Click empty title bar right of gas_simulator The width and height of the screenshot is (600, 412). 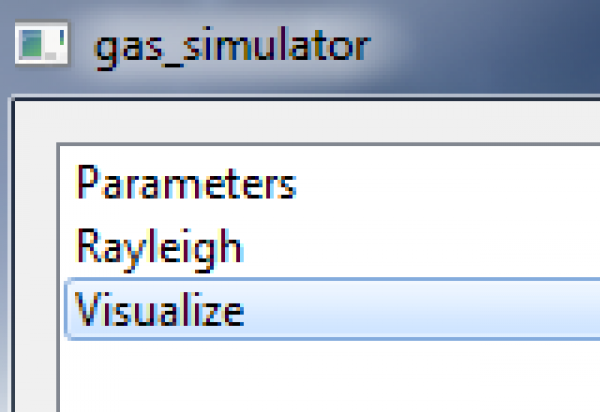click(480, 46)
